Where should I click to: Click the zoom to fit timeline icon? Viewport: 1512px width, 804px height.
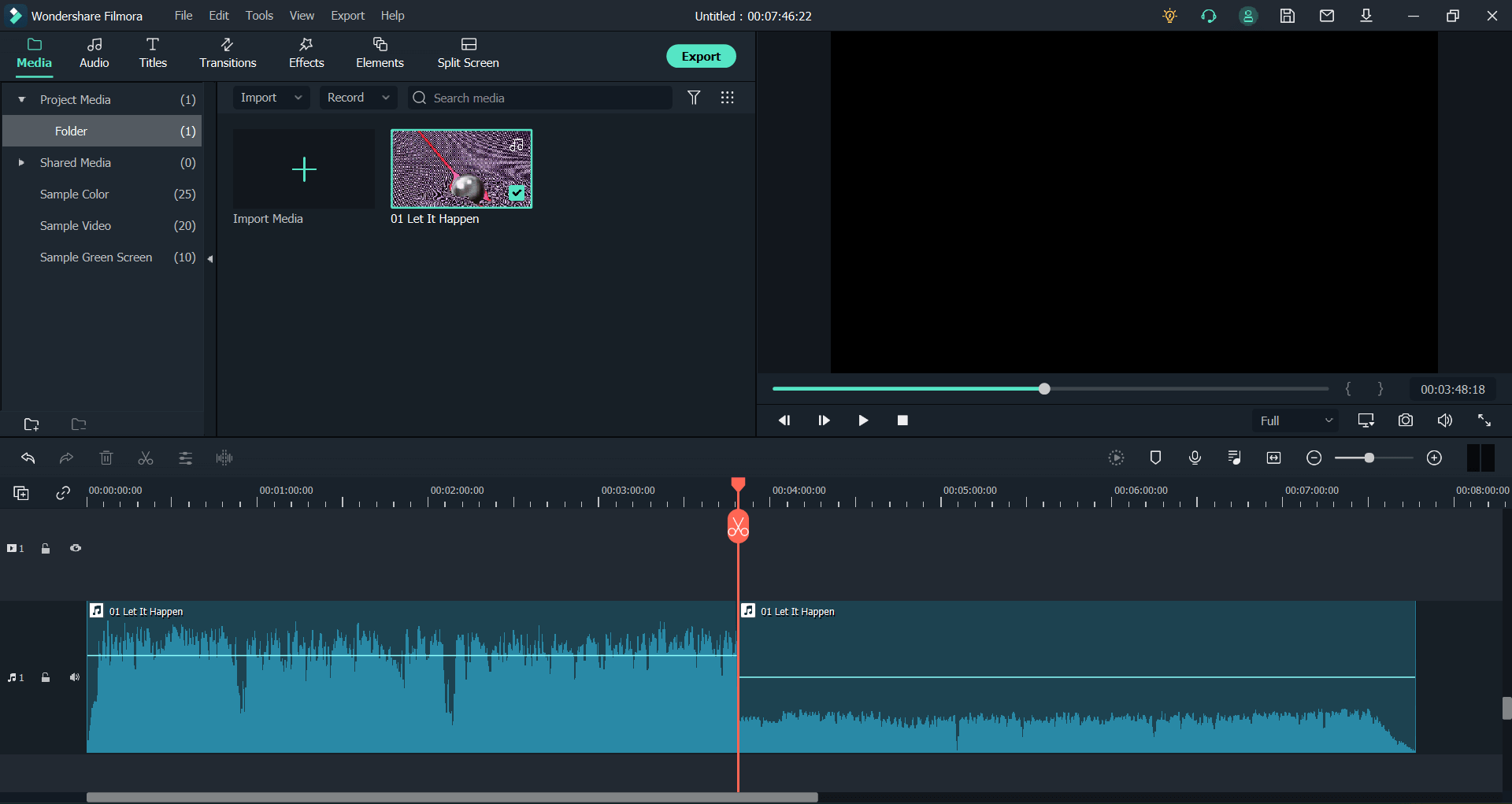click(1273, 458)
